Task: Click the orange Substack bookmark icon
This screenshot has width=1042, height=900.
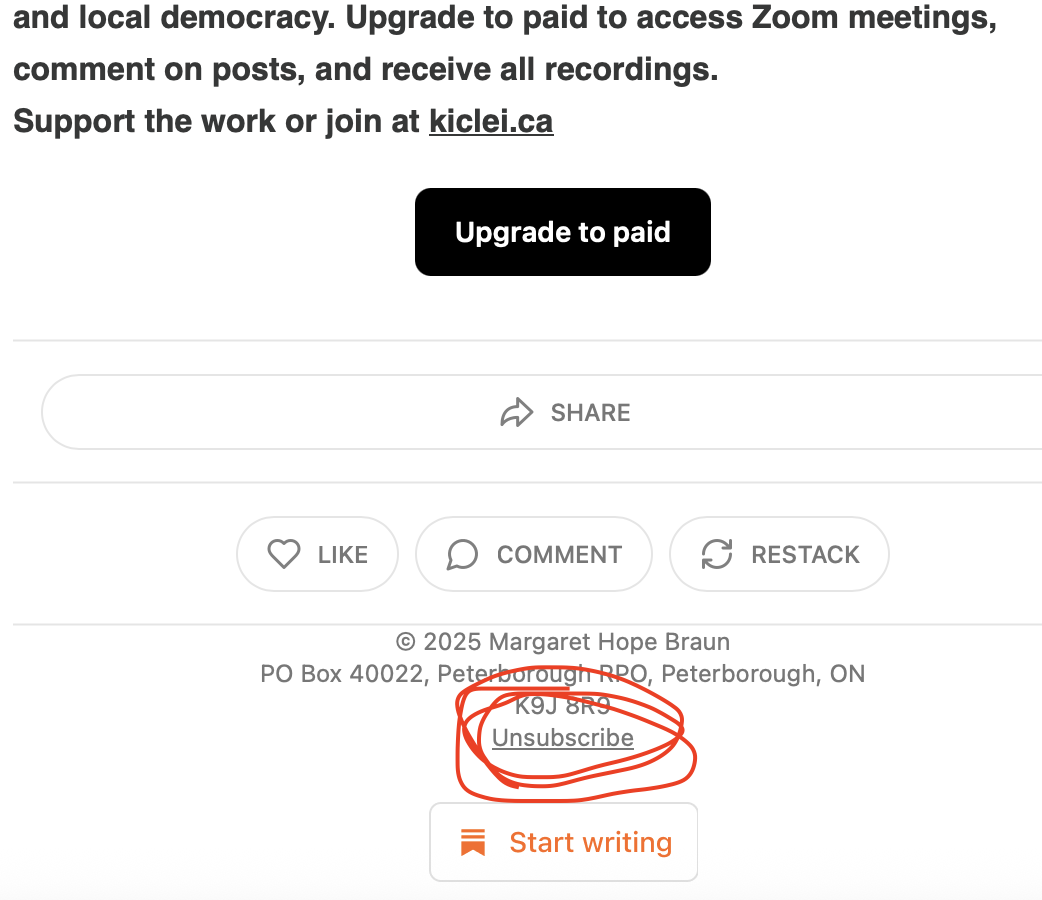Action: point(473,842)
